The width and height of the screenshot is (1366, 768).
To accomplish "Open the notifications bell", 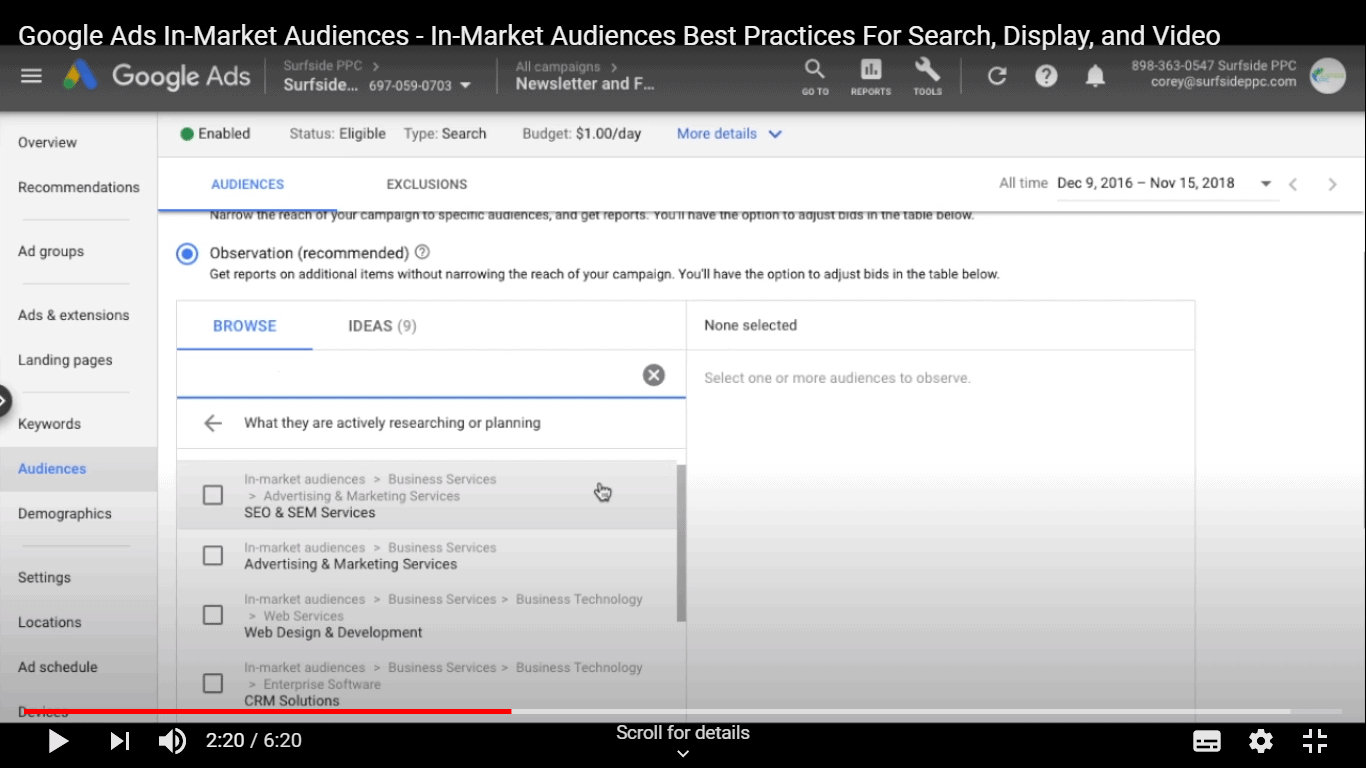I will point(1096,76).
